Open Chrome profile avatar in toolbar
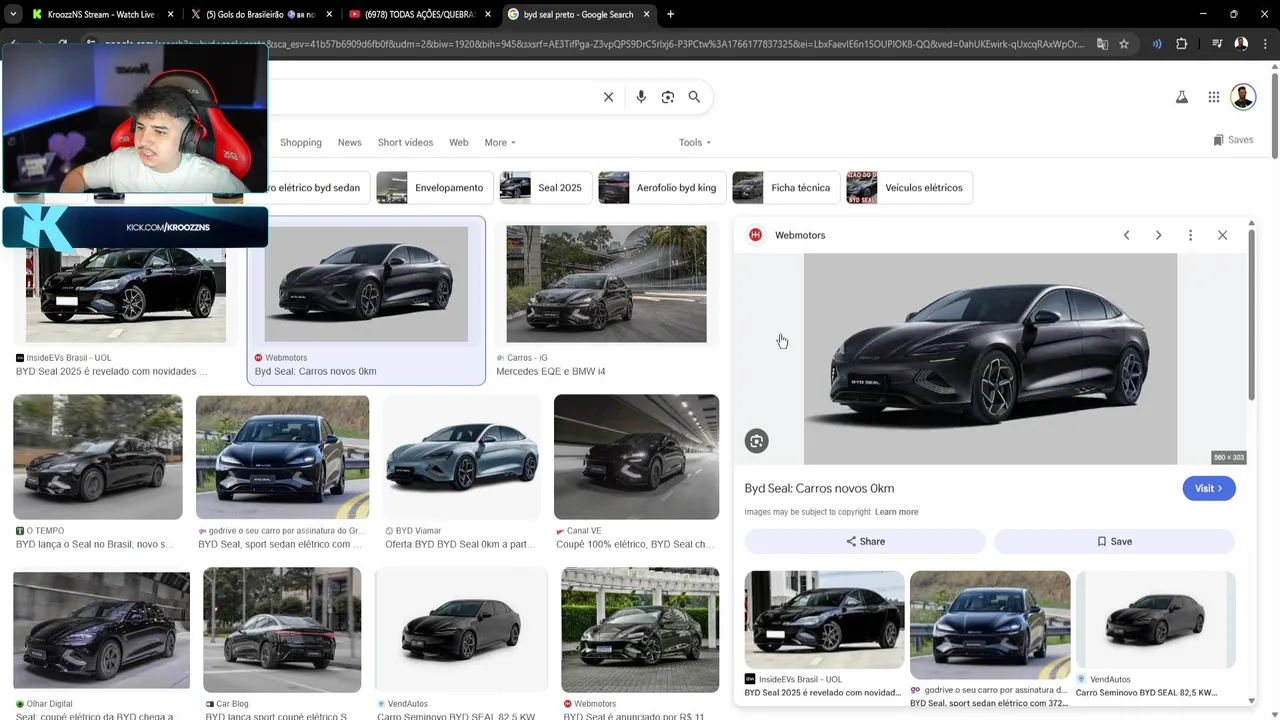The width and height of the screenshot is (1280, 720). (1241, 44)
